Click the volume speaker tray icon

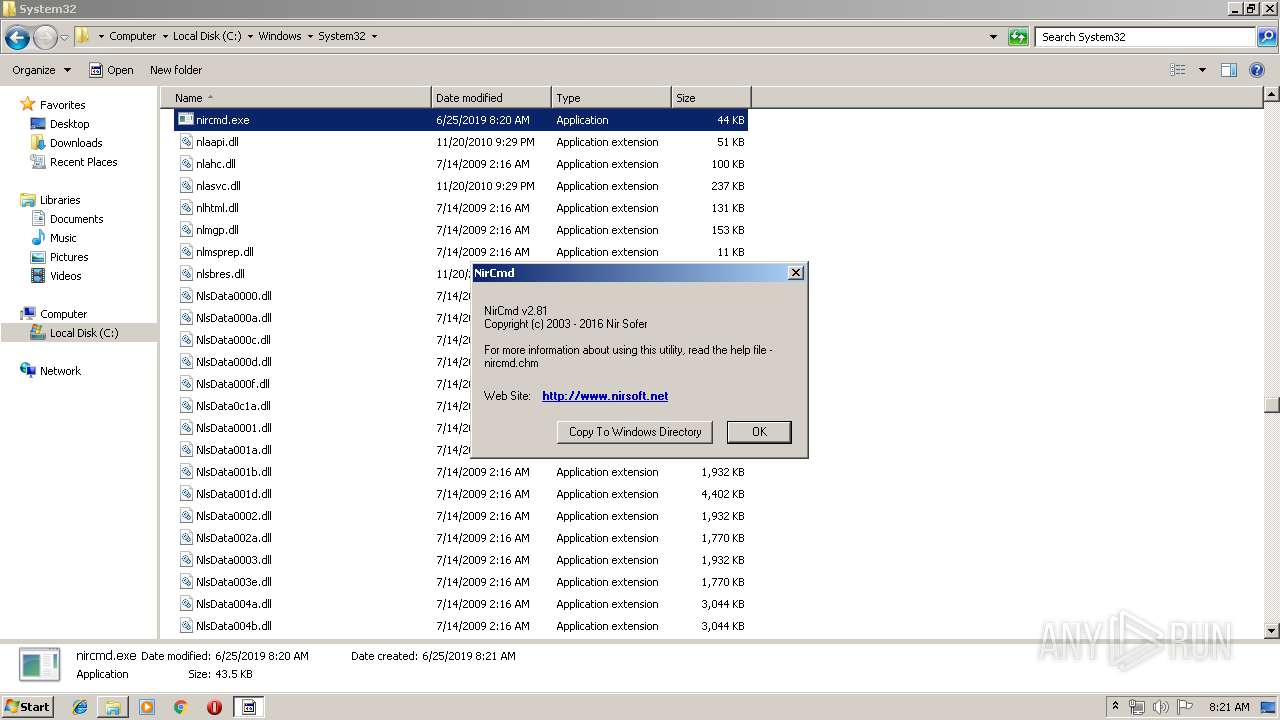[x=1160, y=707]
